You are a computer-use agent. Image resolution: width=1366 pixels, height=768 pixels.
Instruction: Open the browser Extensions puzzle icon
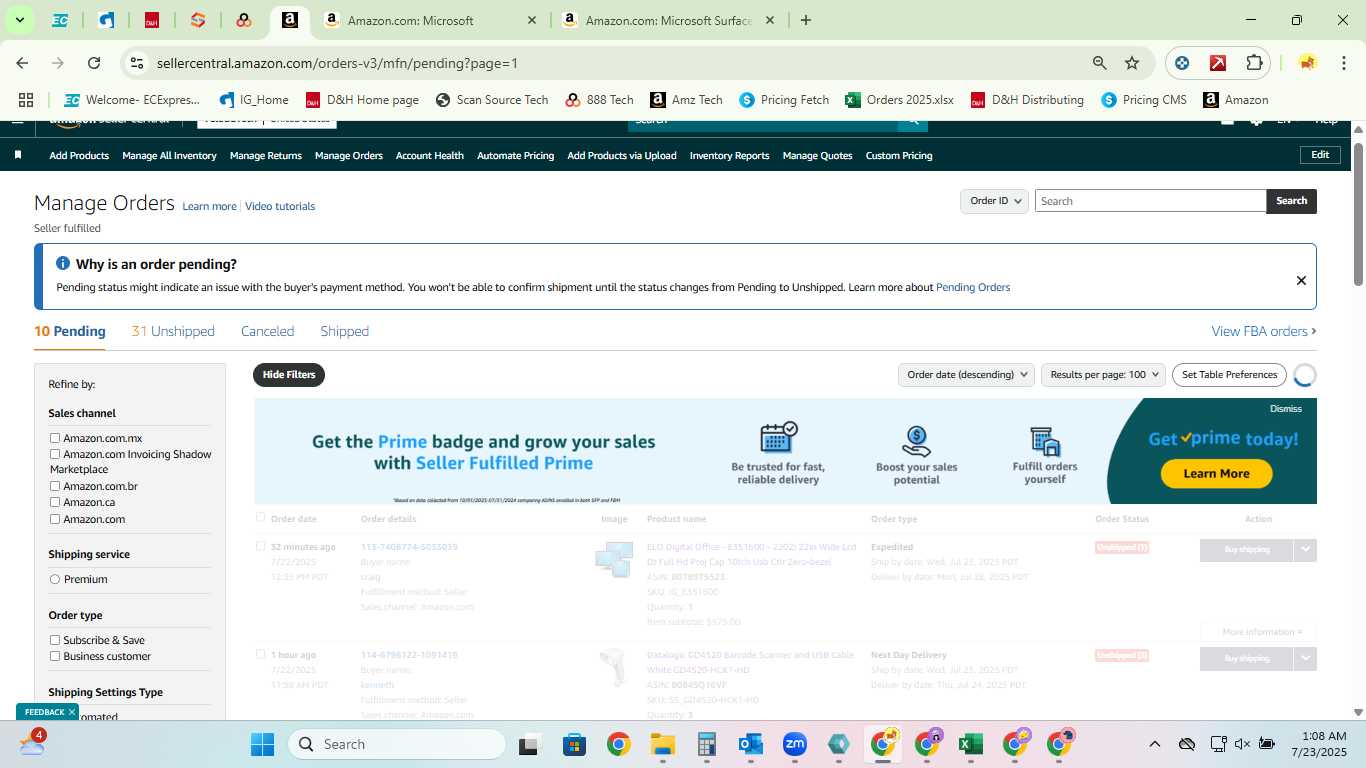point(1254,63)
